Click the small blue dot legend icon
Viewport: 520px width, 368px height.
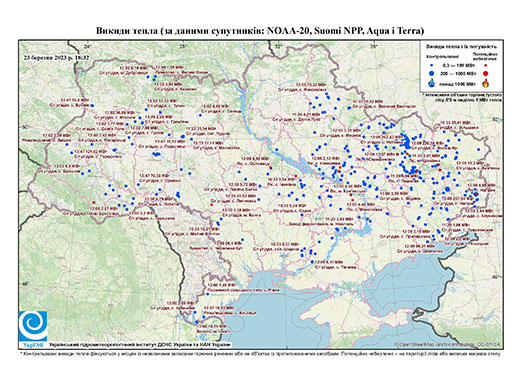pos(432,66)
